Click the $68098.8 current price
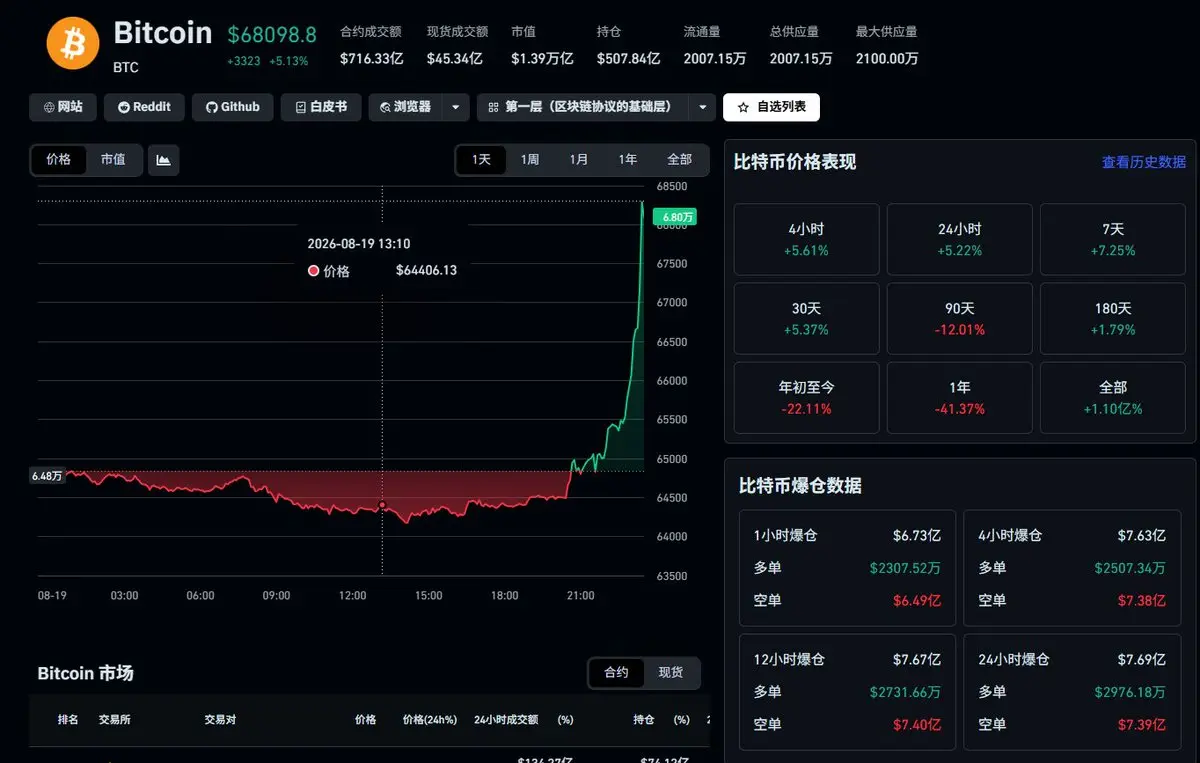The height and width of the screenshot is (763, 1200). pos(272,35)
